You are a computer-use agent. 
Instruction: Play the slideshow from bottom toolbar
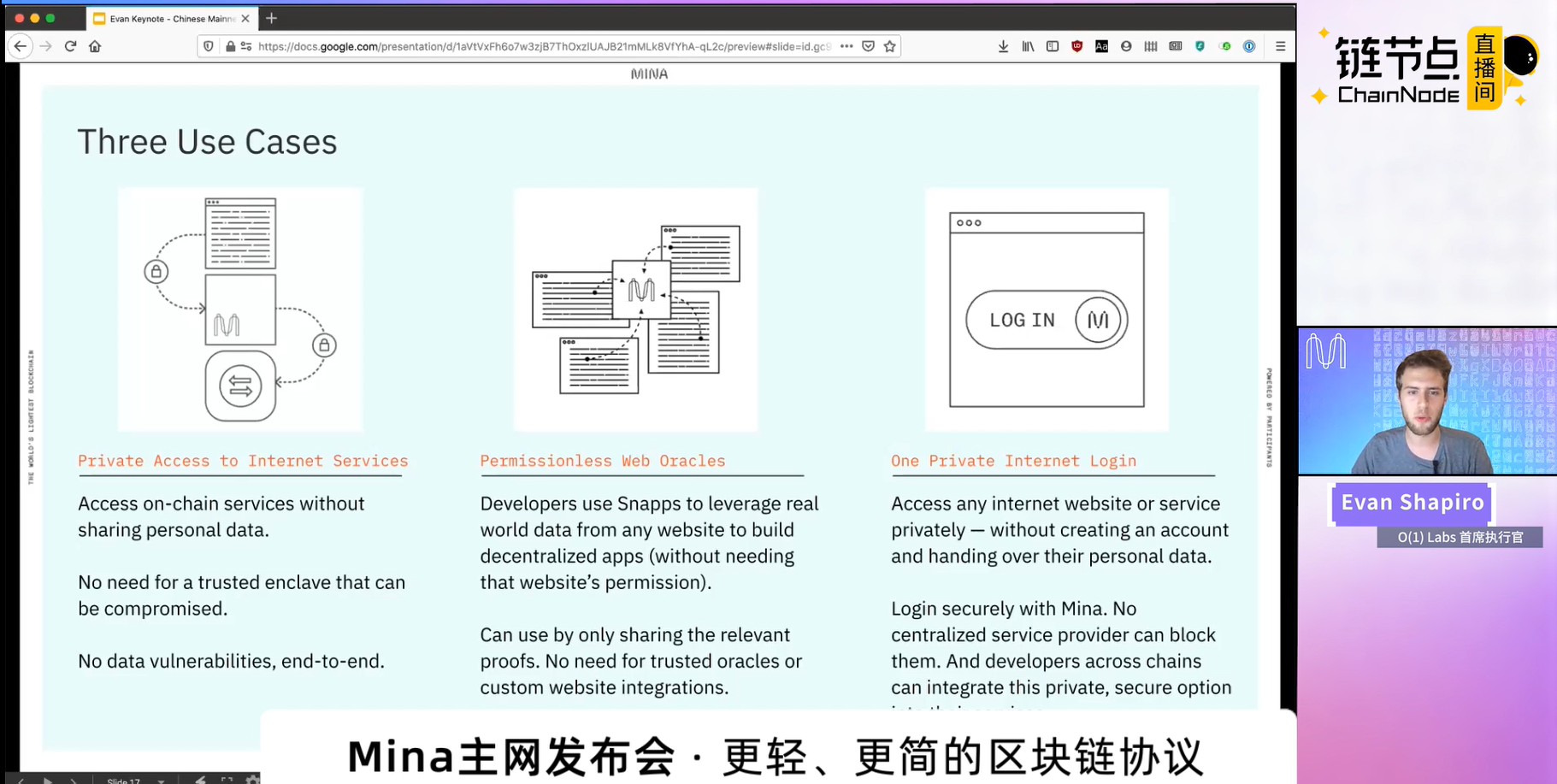[x=48, y=780]
